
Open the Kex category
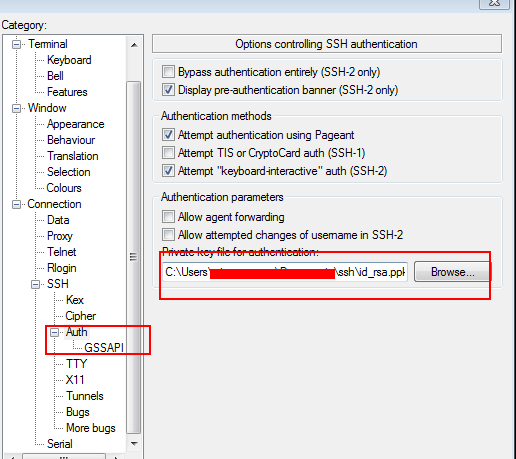pos(75,300)
